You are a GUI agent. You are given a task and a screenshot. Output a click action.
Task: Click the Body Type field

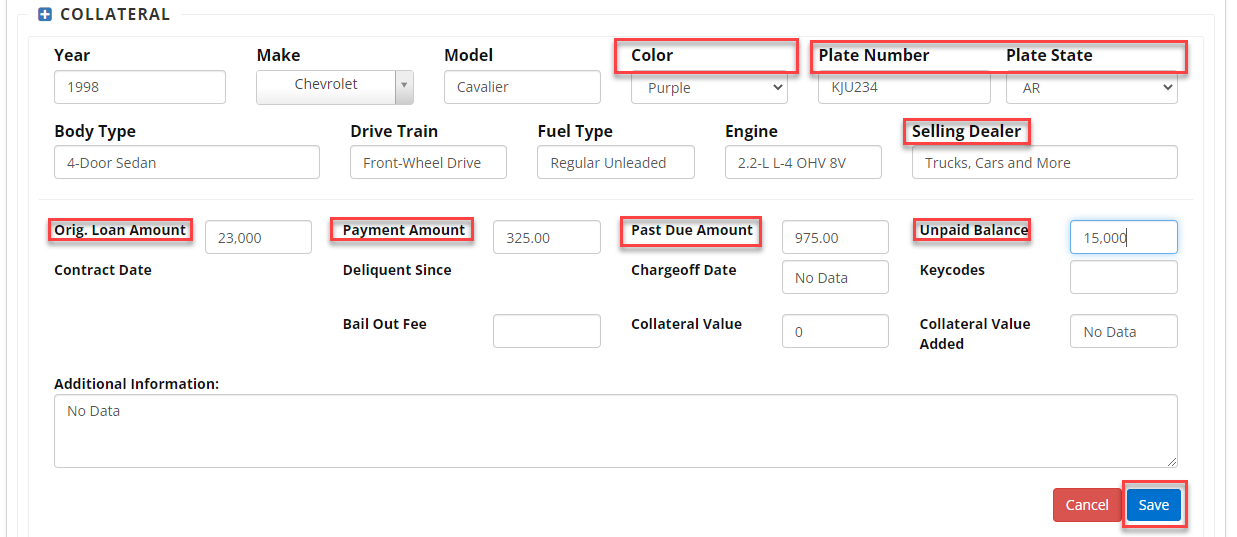pos(187,163)
